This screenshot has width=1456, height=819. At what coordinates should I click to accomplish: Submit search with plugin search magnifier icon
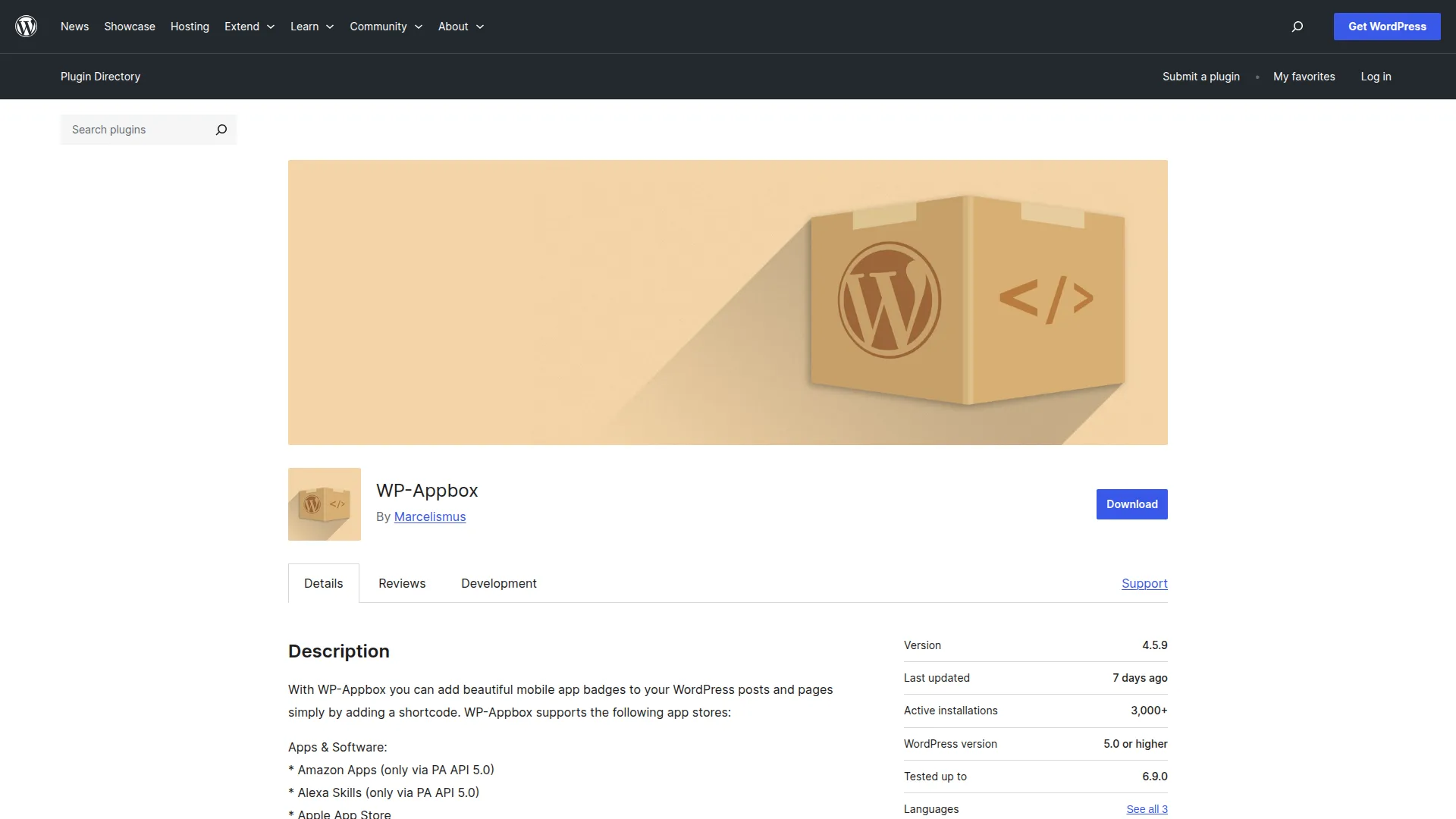221,130
